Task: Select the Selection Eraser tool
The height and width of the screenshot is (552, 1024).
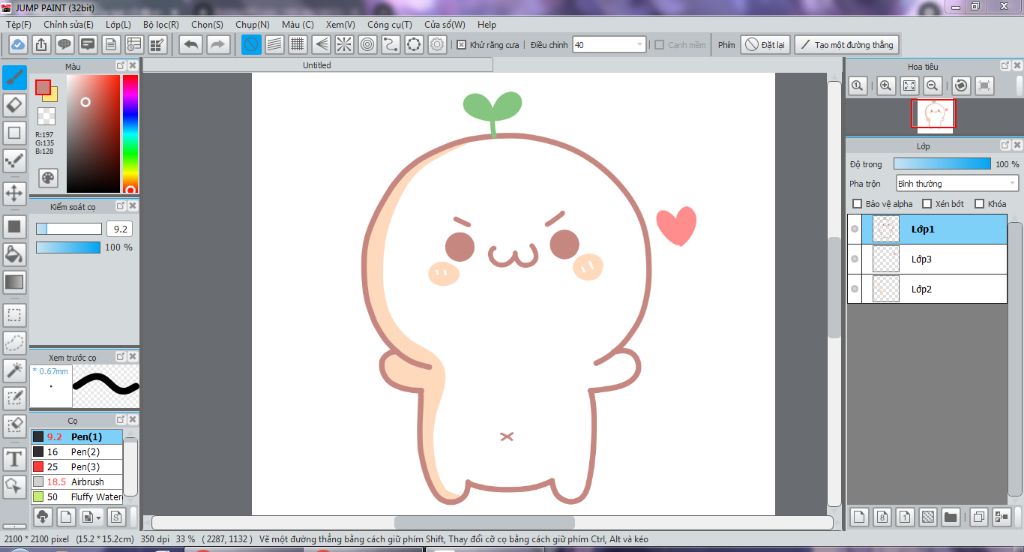Action: pos(14,426)
